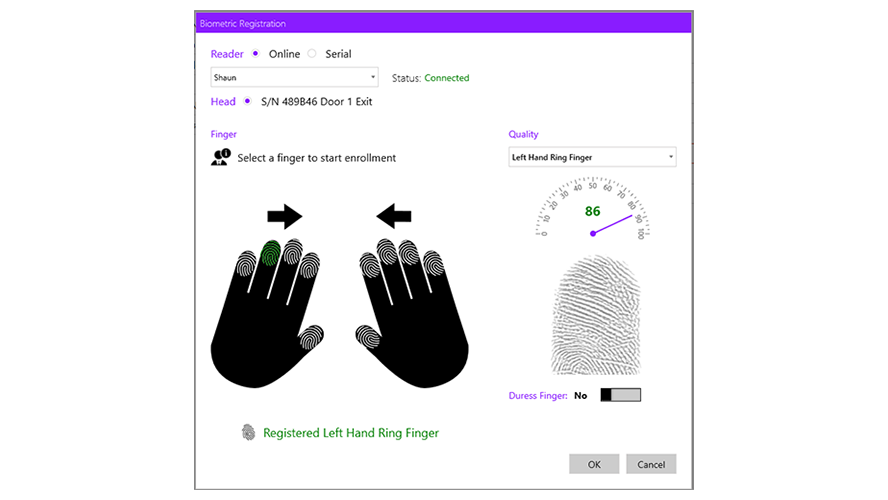This screenshot has height=500, width=888.
Task: Click the Finger section label
Action: [x=224, y=134]
